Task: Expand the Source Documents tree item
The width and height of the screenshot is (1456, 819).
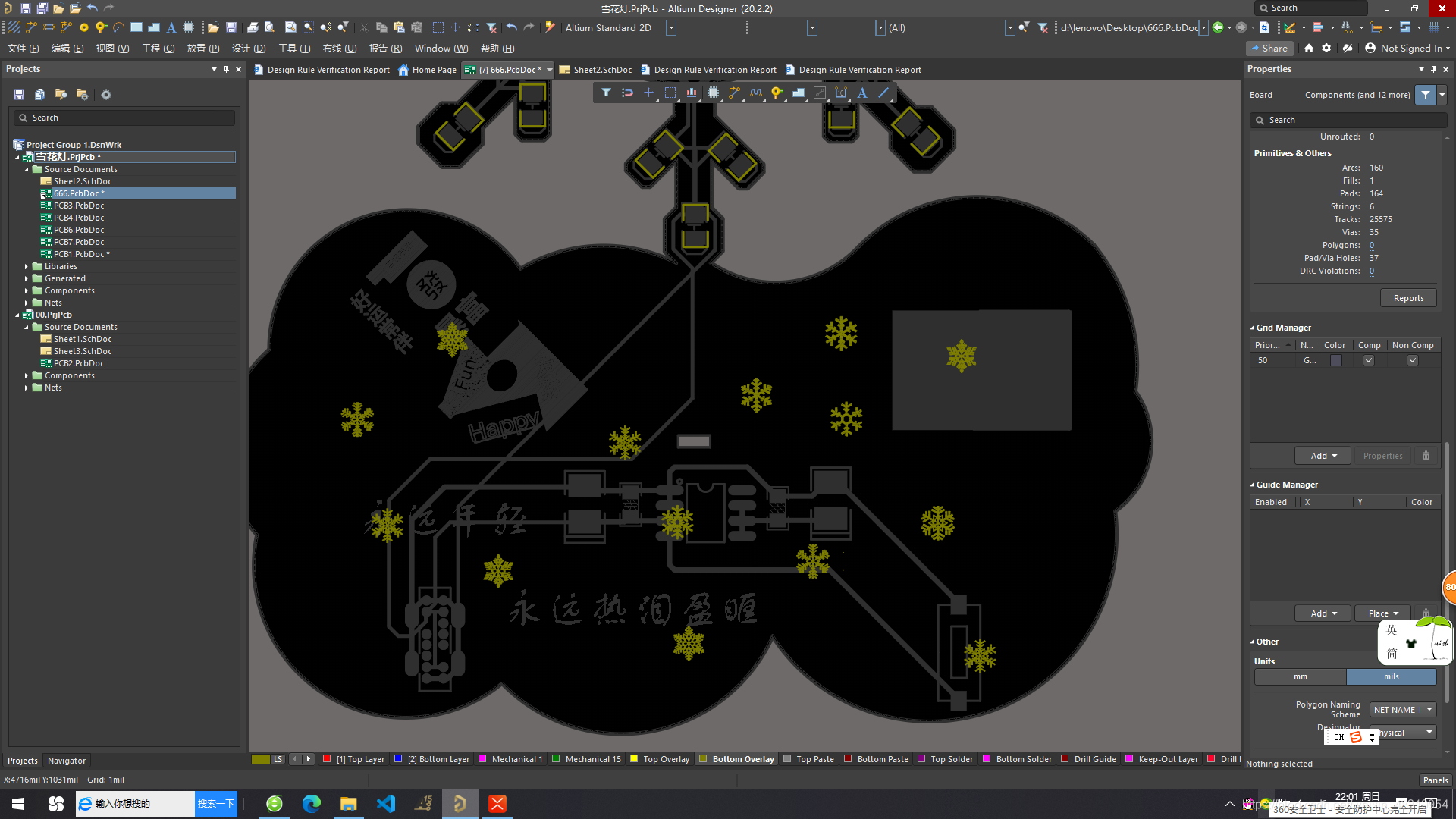Action: coord(29,169)
